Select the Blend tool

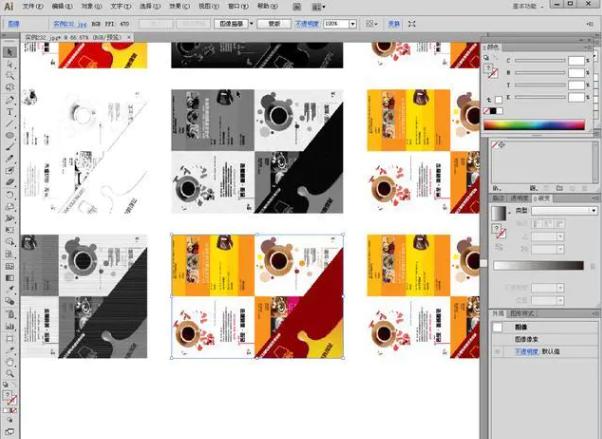(10, 301)
